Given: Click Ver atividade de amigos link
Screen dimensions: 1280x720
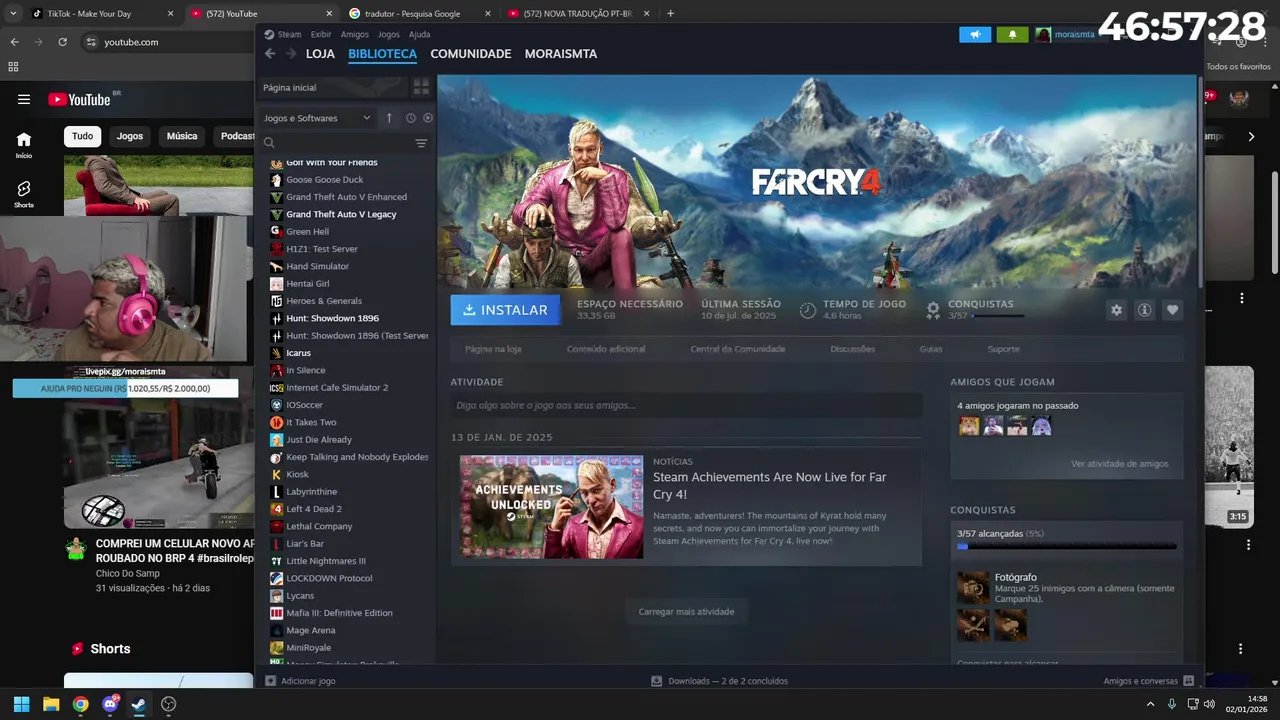Looking at the screenshot, I should pyautogui.click(x=1119, y=464).
